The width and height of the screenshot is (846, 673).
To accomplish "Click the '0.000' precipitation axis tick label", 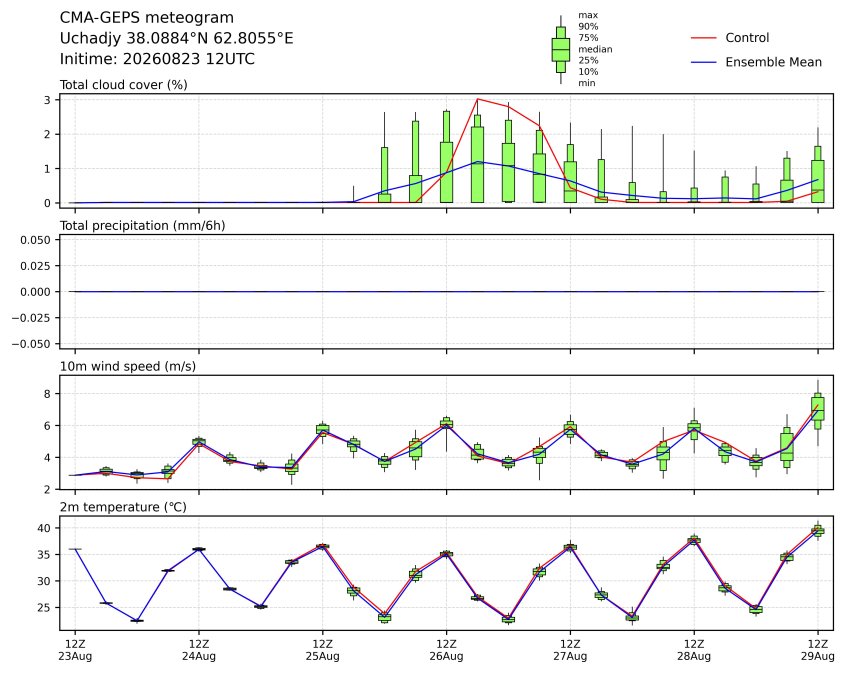I will 36,292.
